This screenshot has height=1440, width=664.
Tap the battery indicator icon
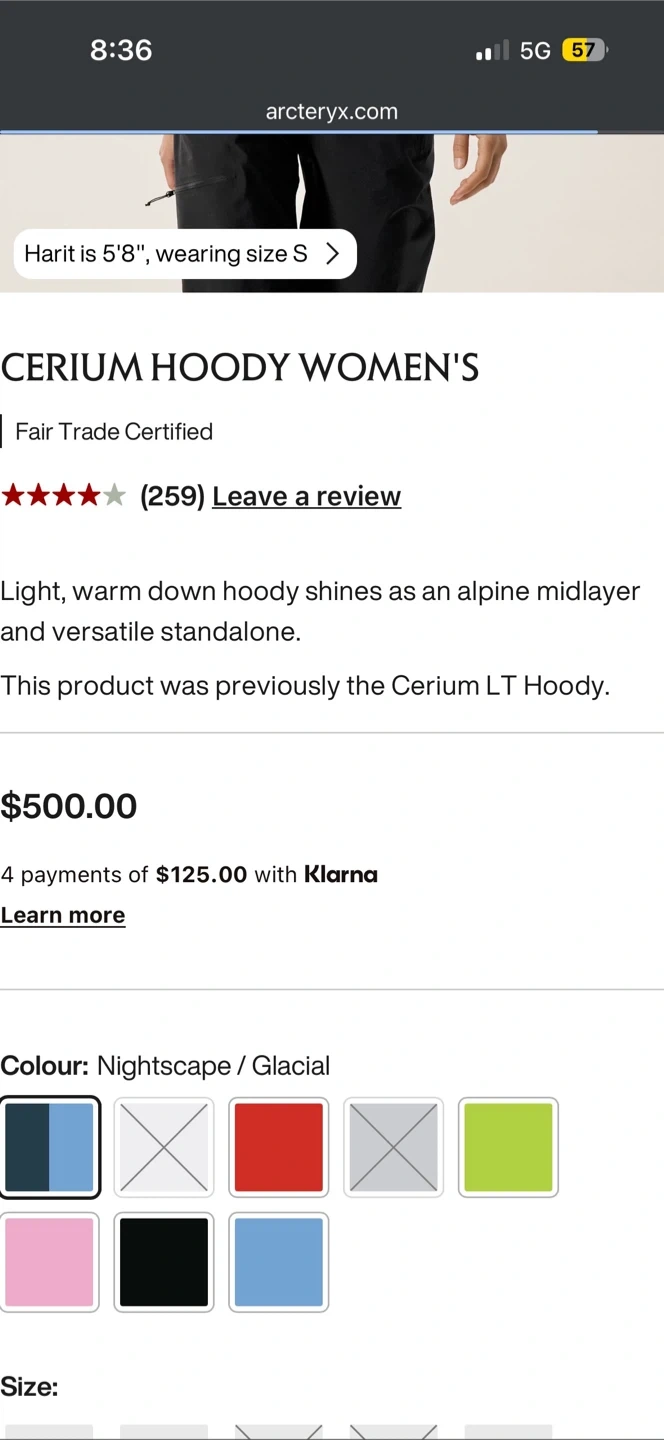584,50
